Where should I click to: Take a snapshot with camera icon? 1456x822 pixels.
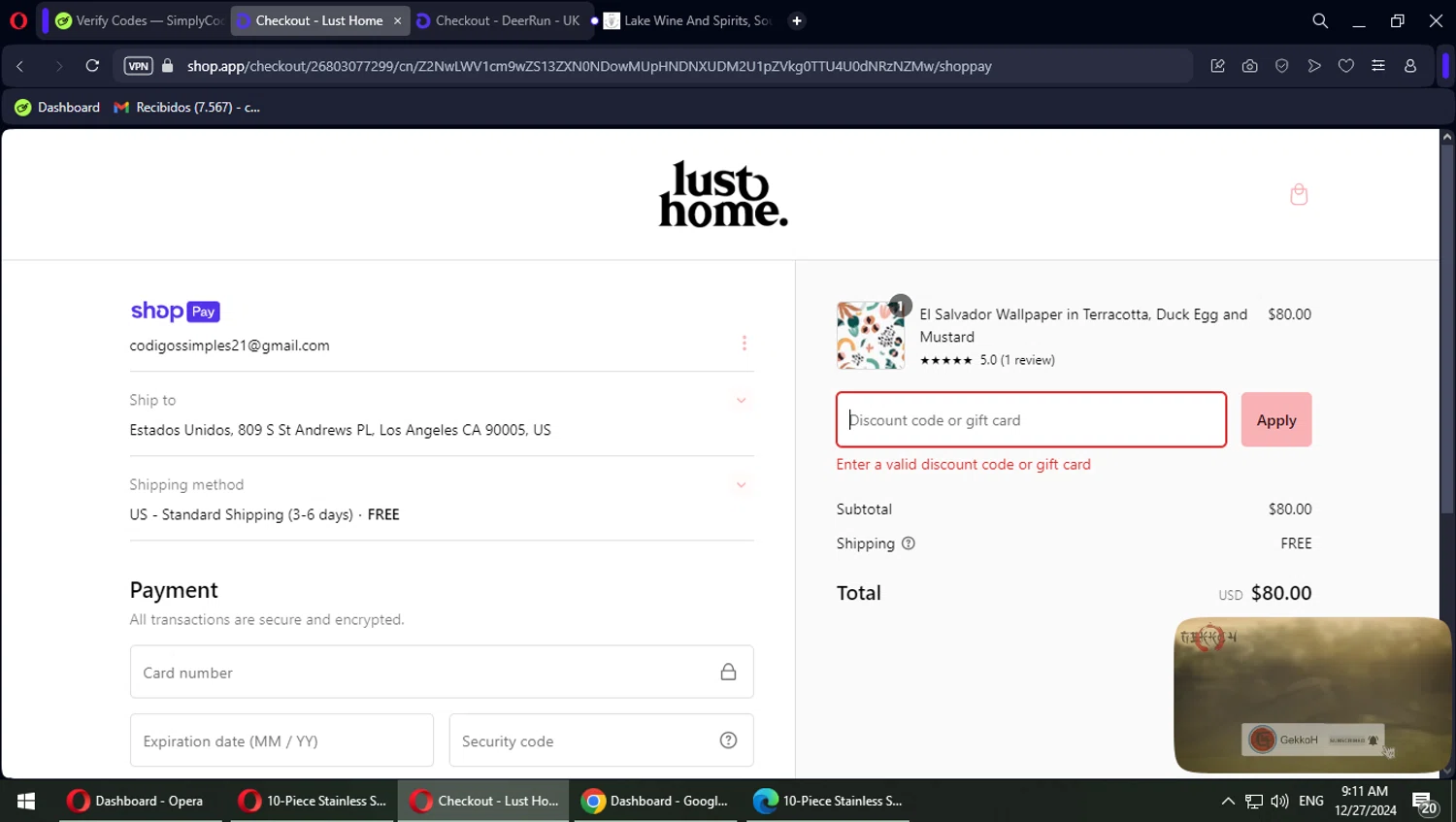pos(1249,66)
